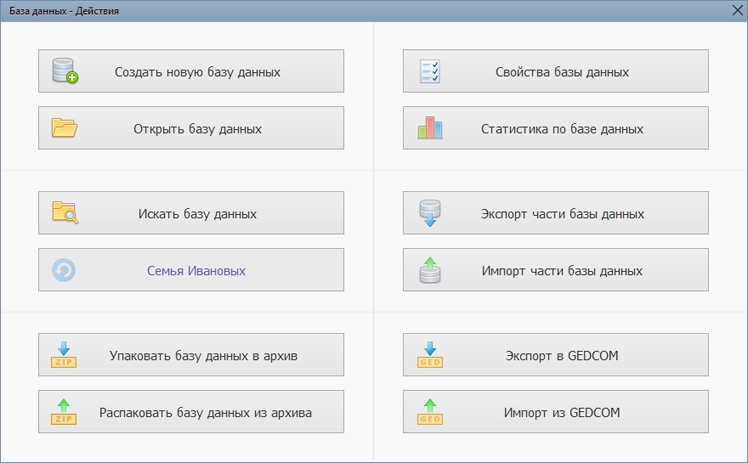Reopen recent database 'Семья Ивановых'

[x=191, y=270]
